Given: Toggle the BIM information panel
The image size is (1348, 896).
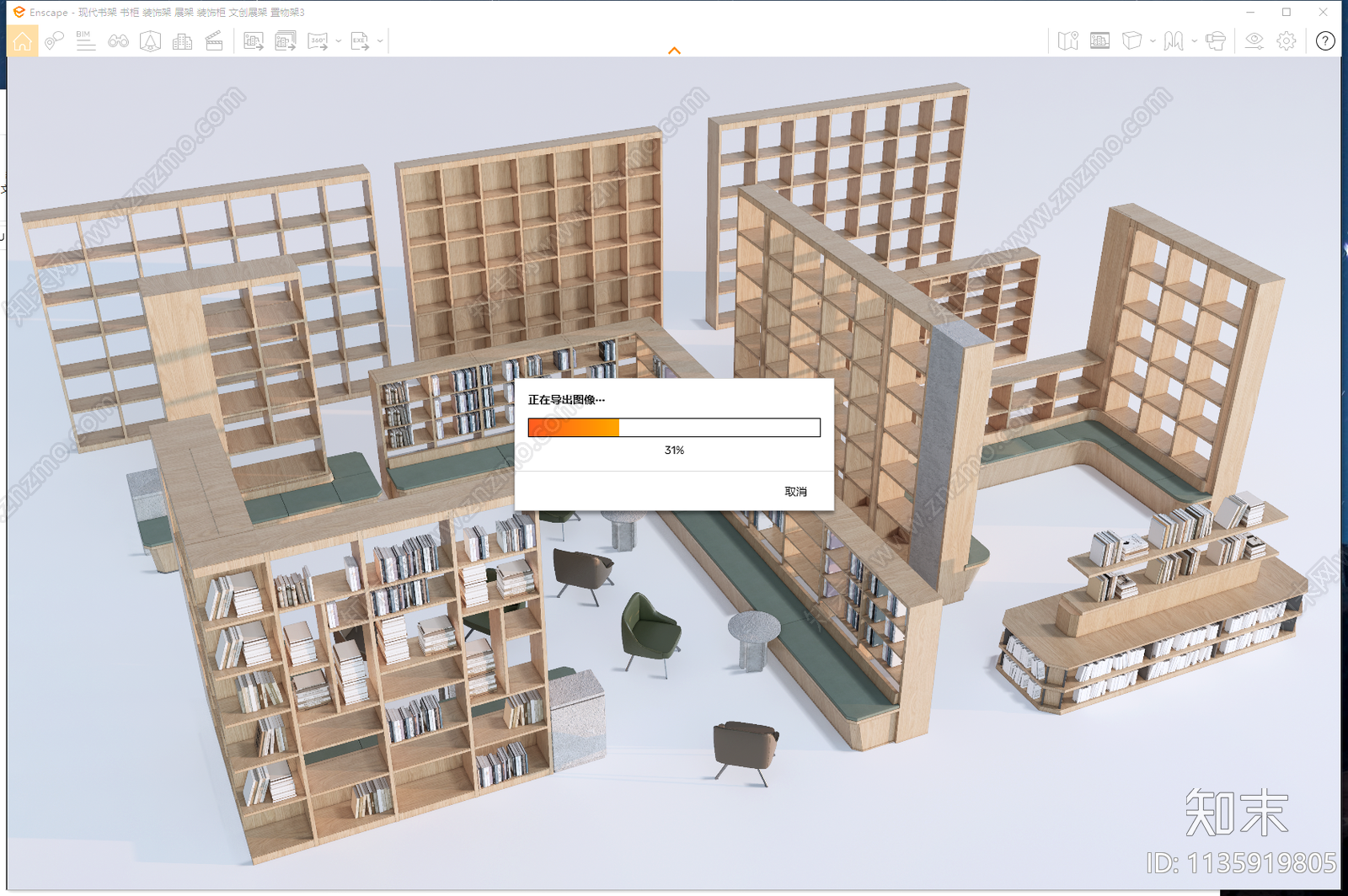Looking at the screenshot, I should click(86, 40).
